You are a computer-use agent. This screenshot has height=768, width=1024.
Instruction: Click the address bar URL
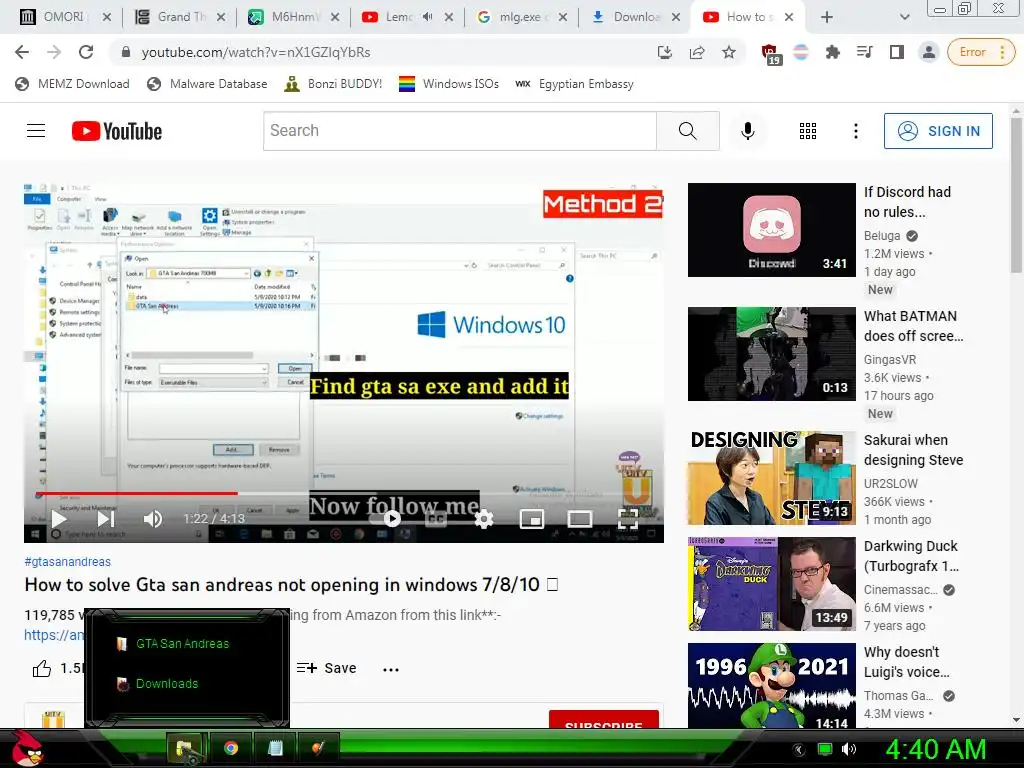(x=256, y=52)
